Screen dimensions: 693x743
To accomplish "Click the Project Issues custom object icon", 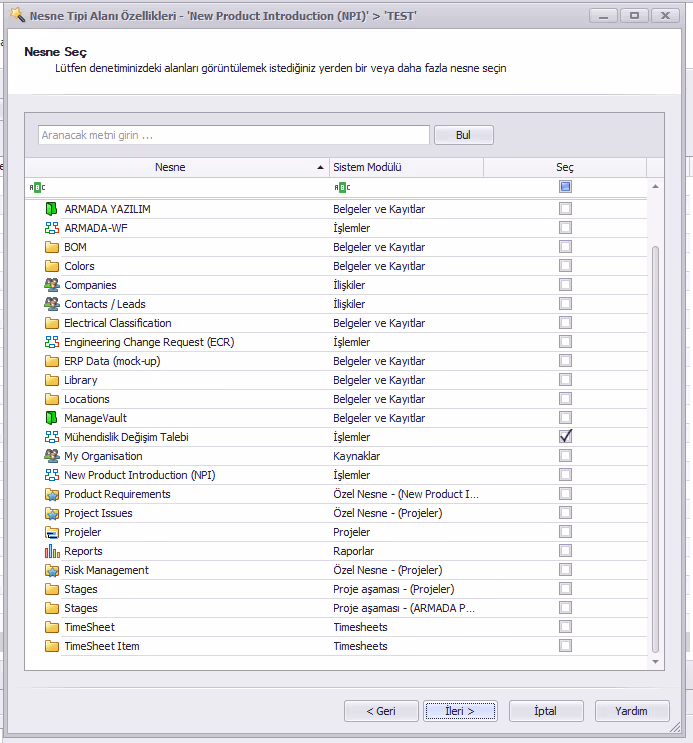I will 52,513.
